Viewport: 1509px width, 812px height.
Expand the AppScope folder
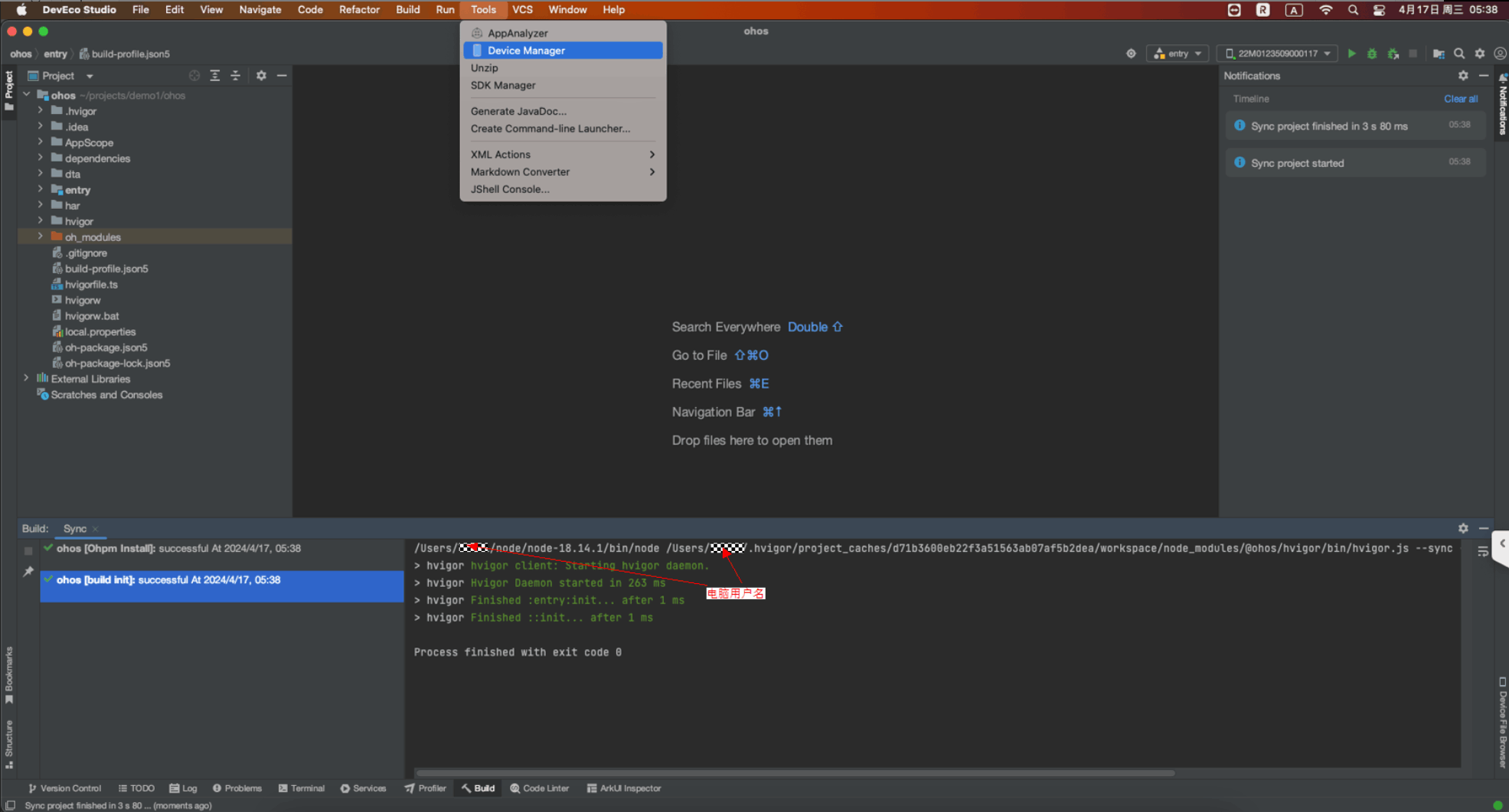[x=41, y=142]
